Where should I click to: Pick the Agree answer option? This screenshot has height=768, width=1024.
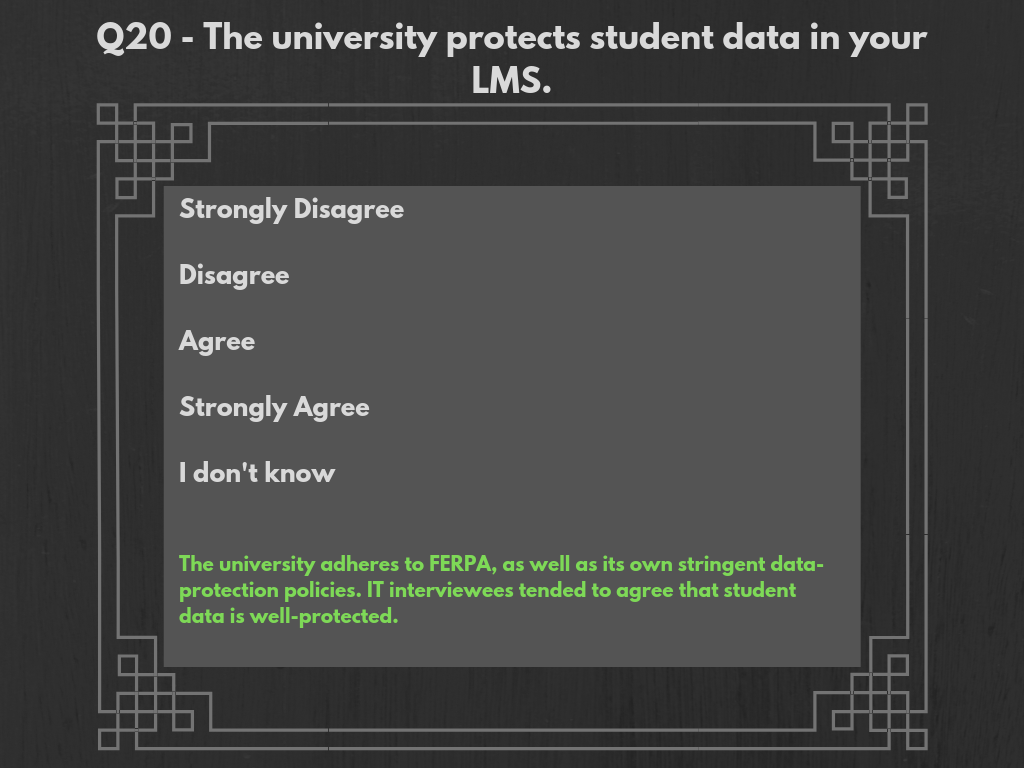(217, 341)
